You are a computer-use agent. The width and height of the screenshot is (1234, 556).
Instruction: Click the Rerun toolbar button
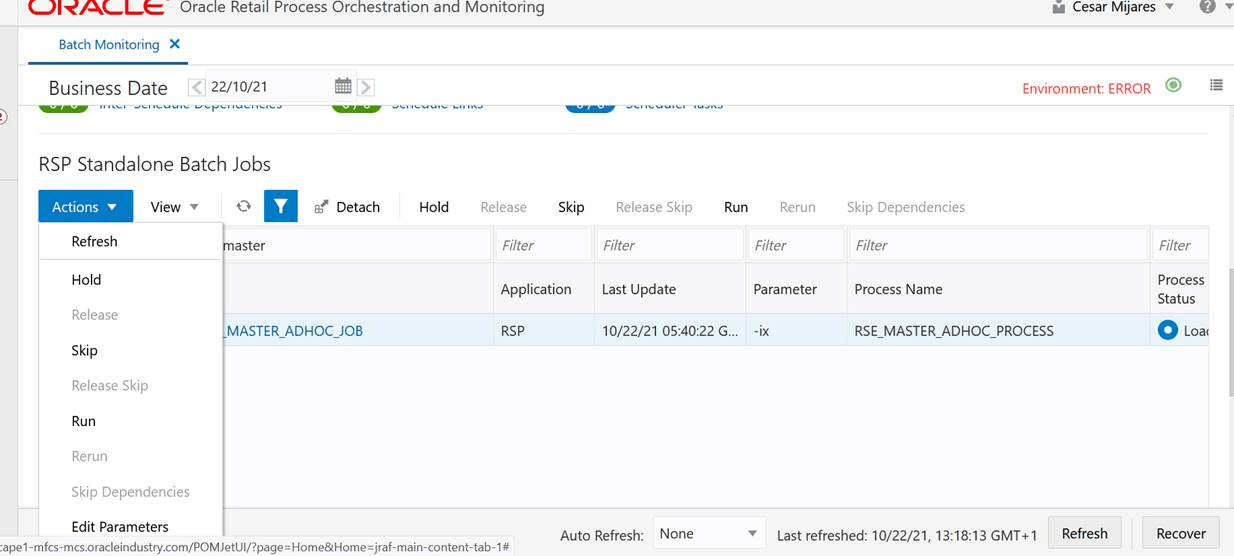(797, 207)
